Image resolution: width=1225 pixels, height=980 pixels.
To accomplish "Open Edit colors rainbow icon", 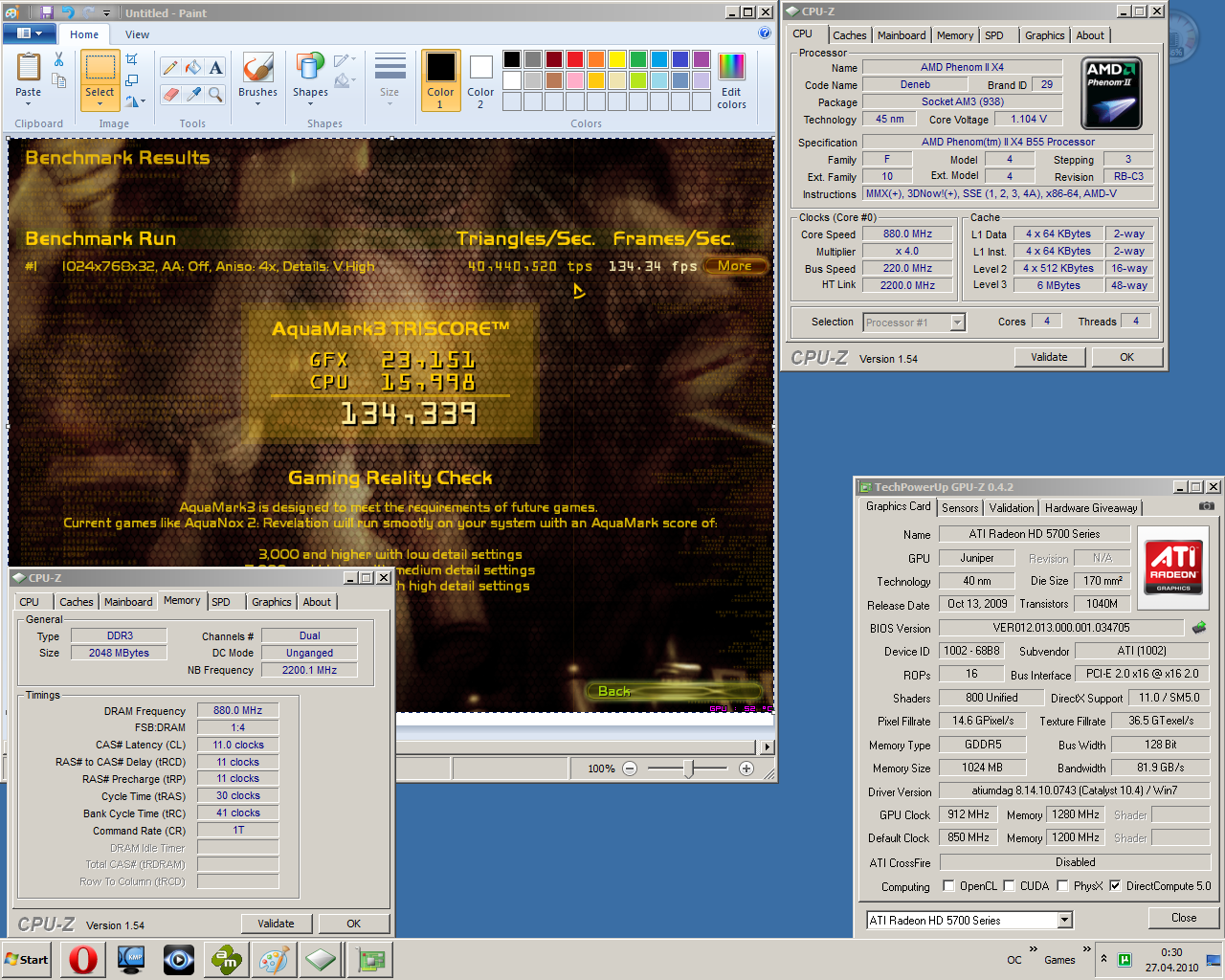I will click(x=731, y=68).
